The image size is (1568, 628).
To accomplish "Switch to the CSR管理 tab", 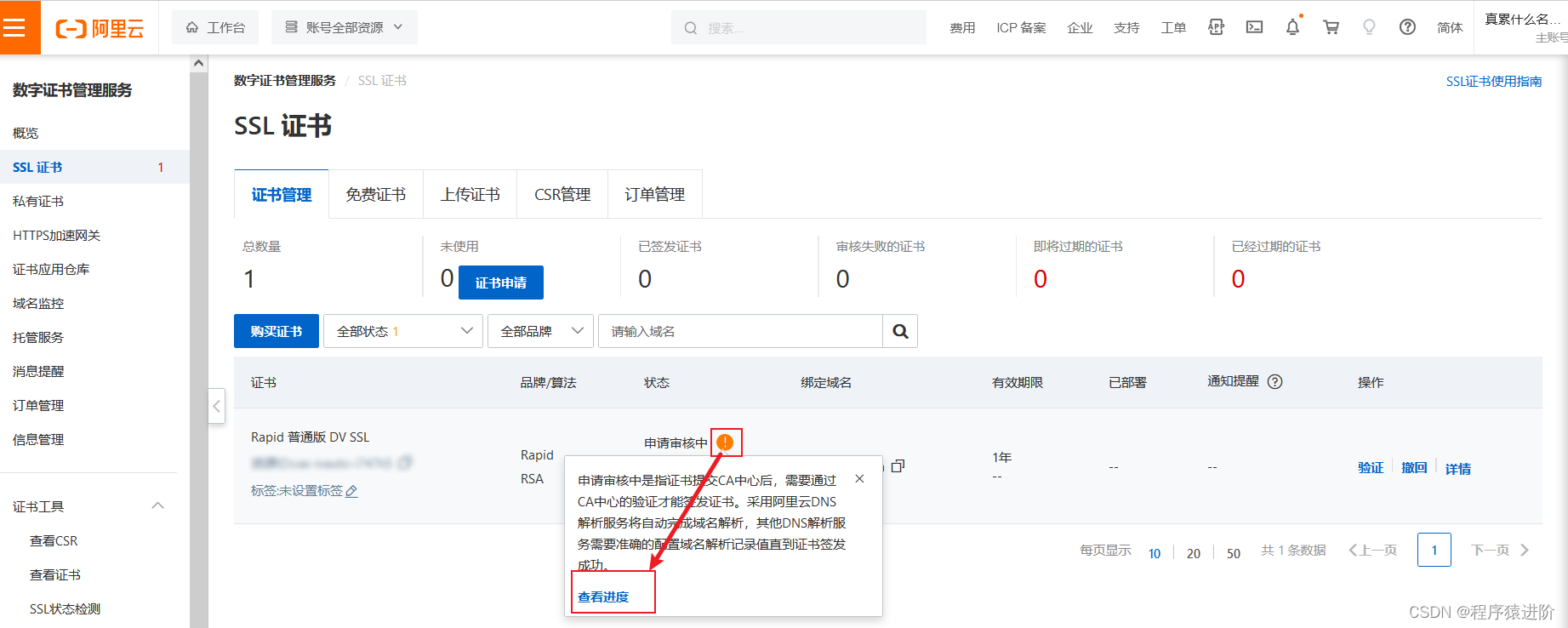I will point(562,194).
